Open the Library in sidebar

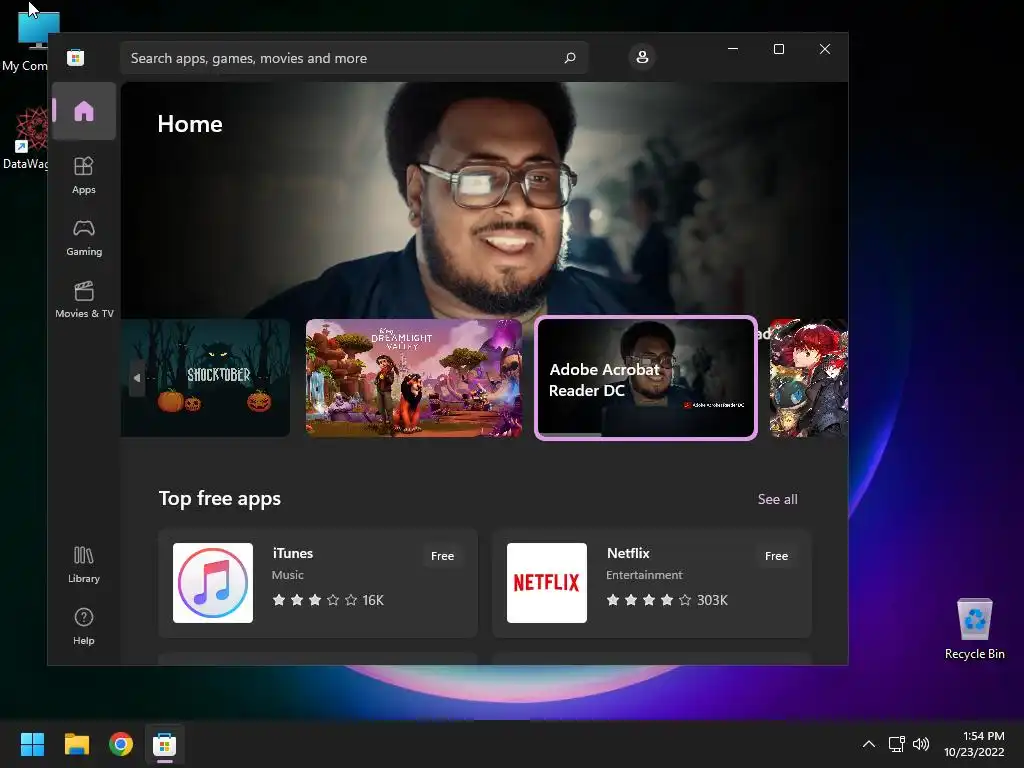pos(84,565)
